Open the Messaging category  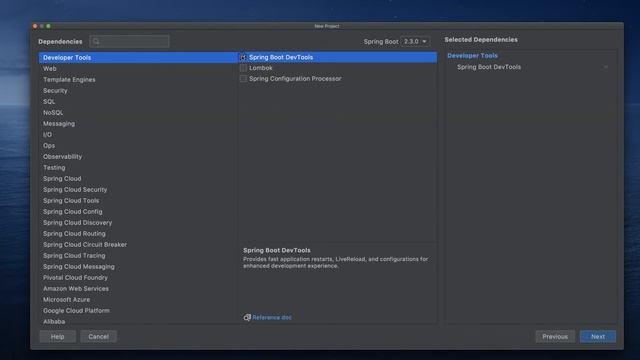[138, 124]
